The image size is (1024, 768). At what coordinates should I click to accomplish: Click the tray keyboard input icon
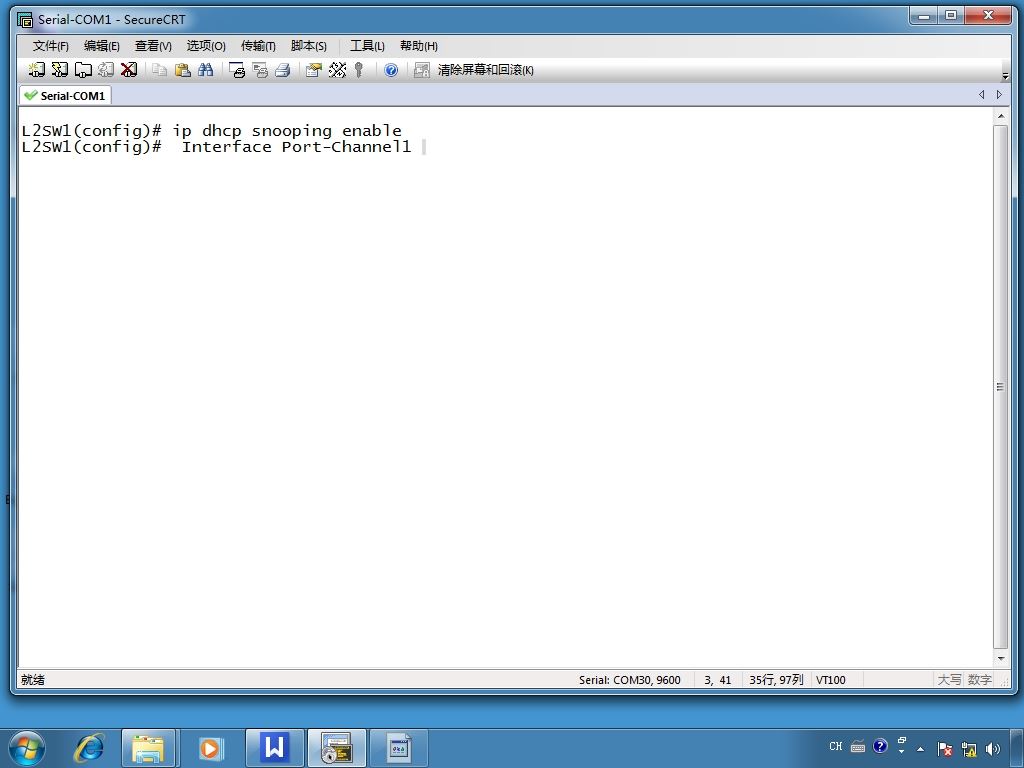click(x=858, y=746)
